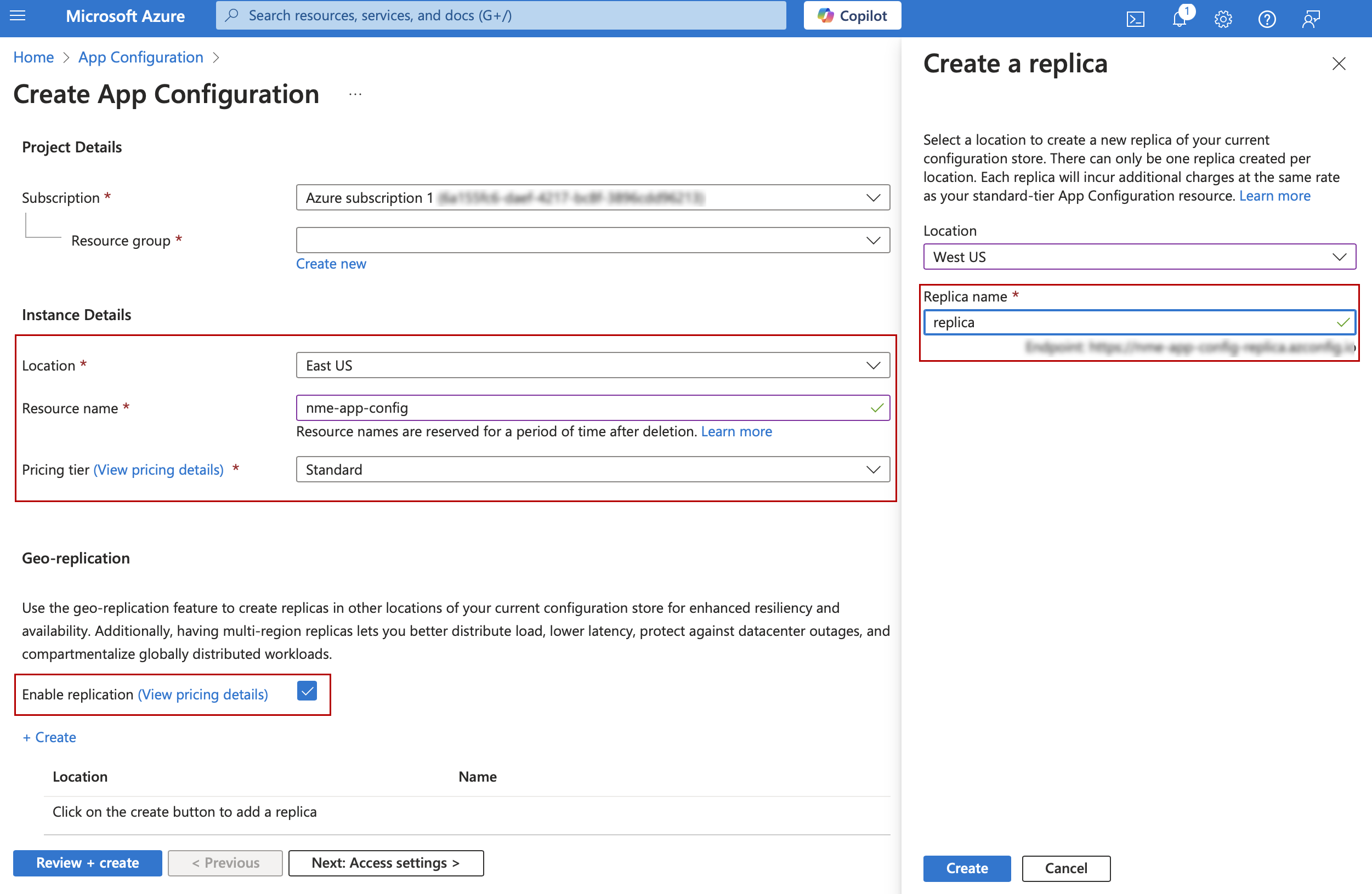Image resolution: width=1372 pixels, height=894 pixels.
Task: Click 'Click on the create button to add a replica' text
Action: pyautogui.click(x=184, y=812)
